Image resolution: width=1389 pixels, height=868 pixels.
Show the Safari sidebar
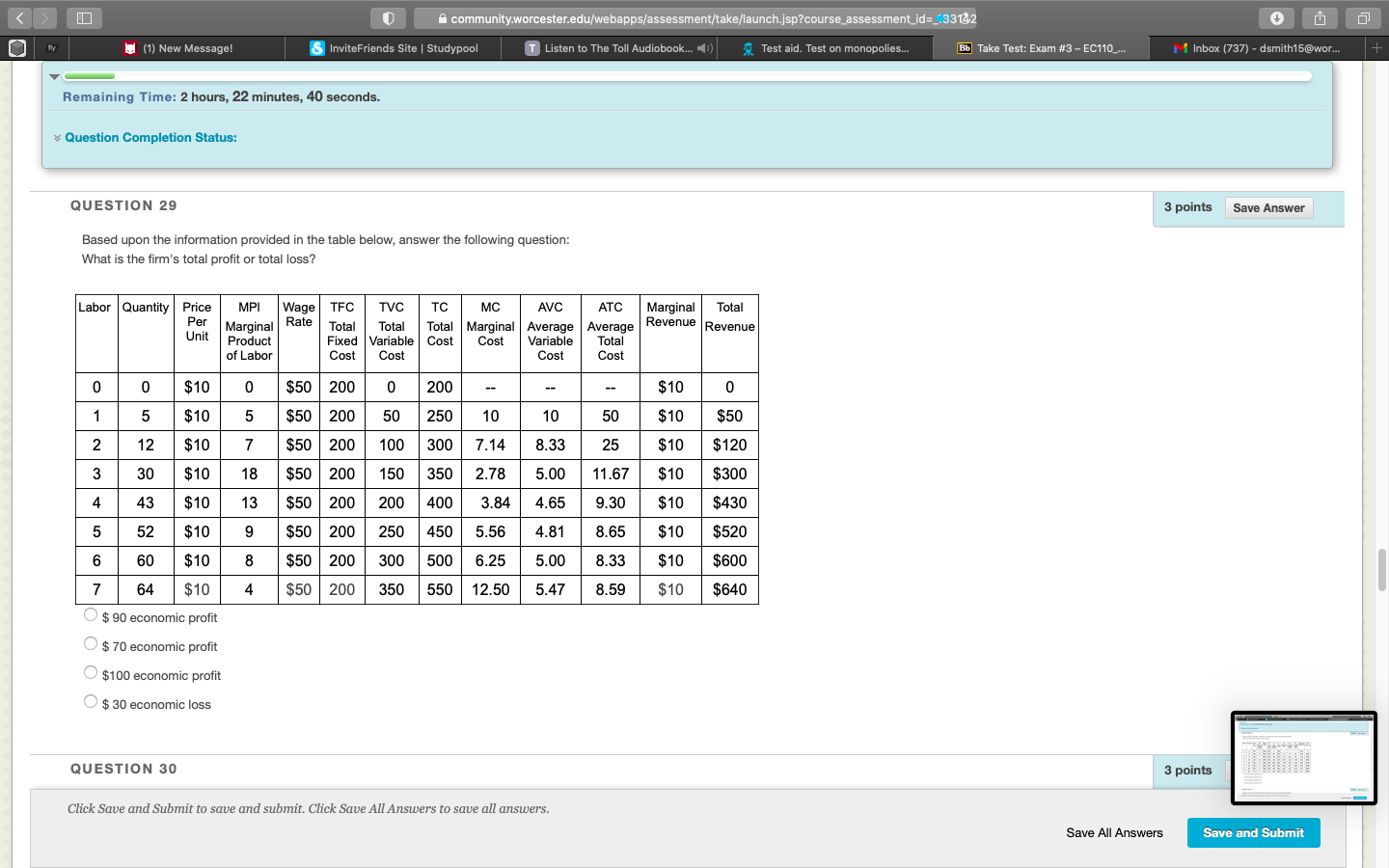84,18
